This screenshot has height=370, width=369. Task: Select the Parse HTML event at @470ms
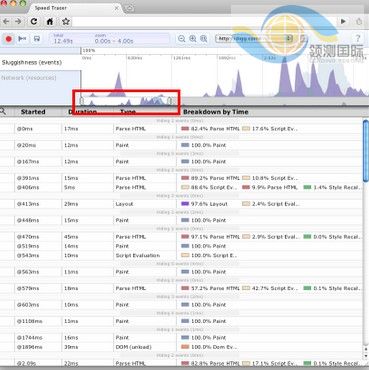point(182,237)
